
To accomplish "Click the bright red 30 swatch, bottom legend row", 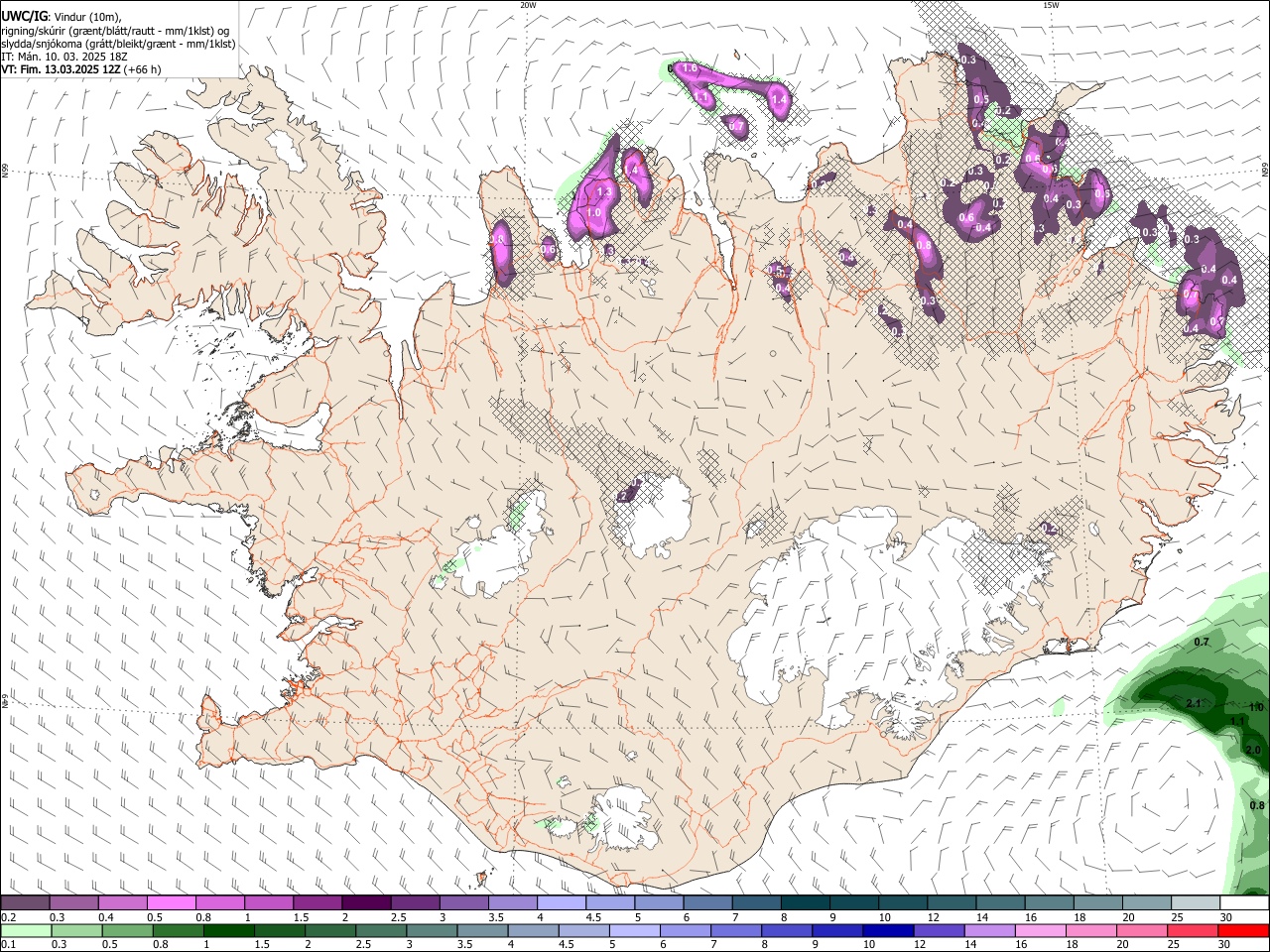I will pos(1244,931).
